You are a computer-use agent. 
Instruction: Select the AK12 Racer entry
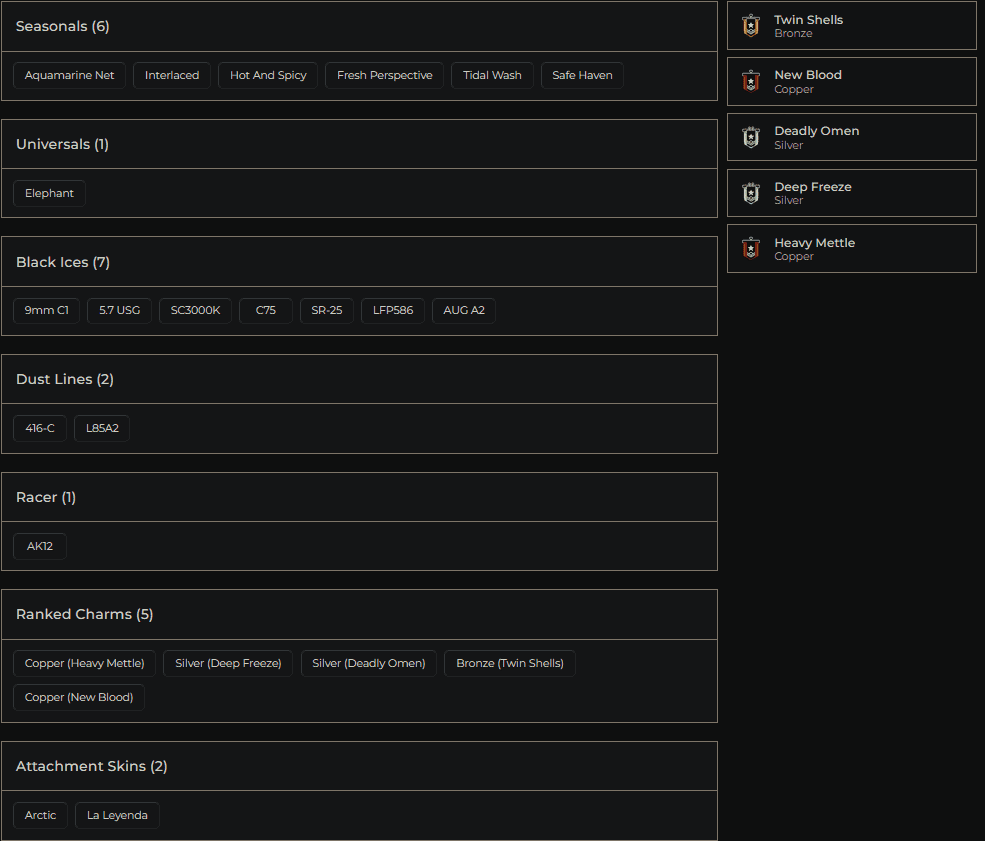click(39, 545)
